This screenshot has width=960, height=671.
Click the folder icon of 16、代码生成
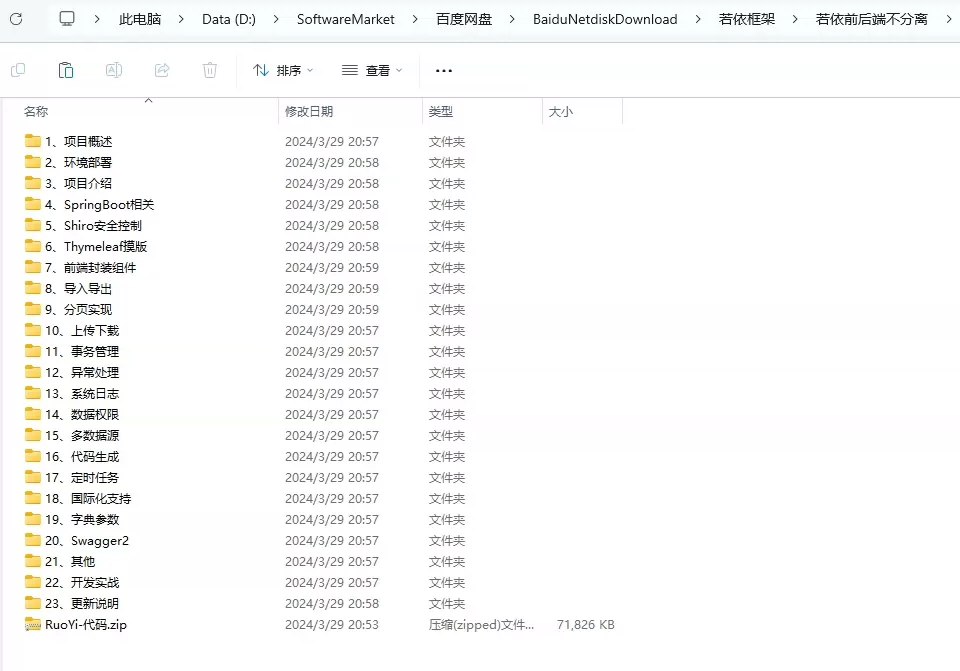tap(33, 456)
